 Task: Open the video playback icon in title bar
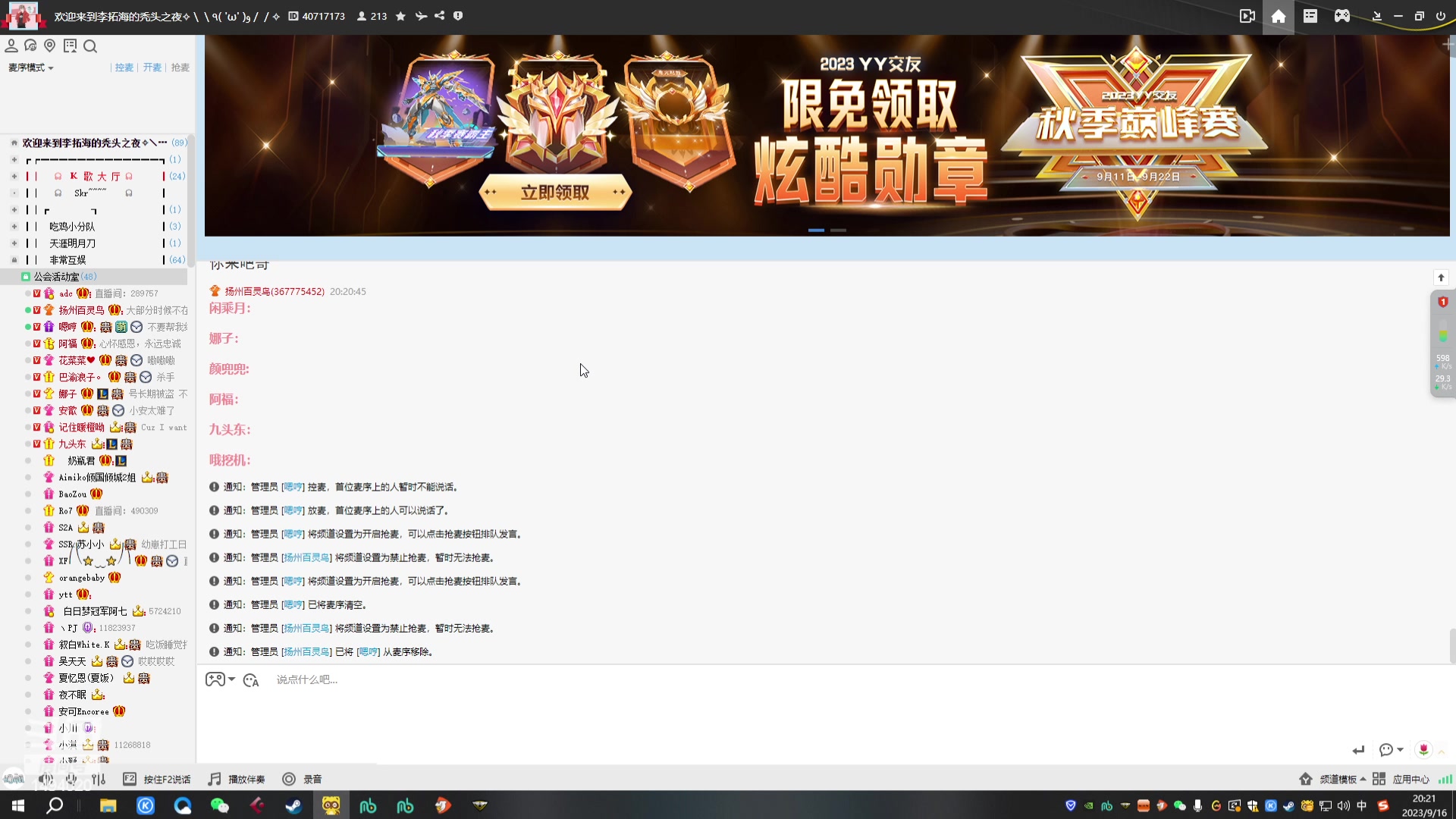[1247, 16]
